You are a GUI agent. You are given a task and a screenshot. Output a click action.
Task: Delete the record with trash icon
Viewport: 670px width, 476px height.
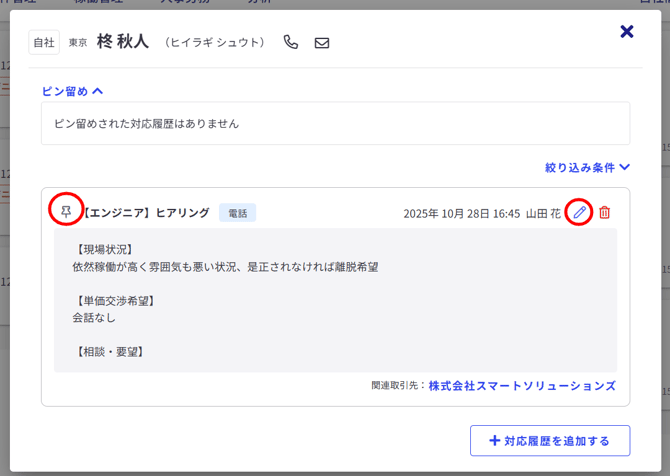(604, 212)
